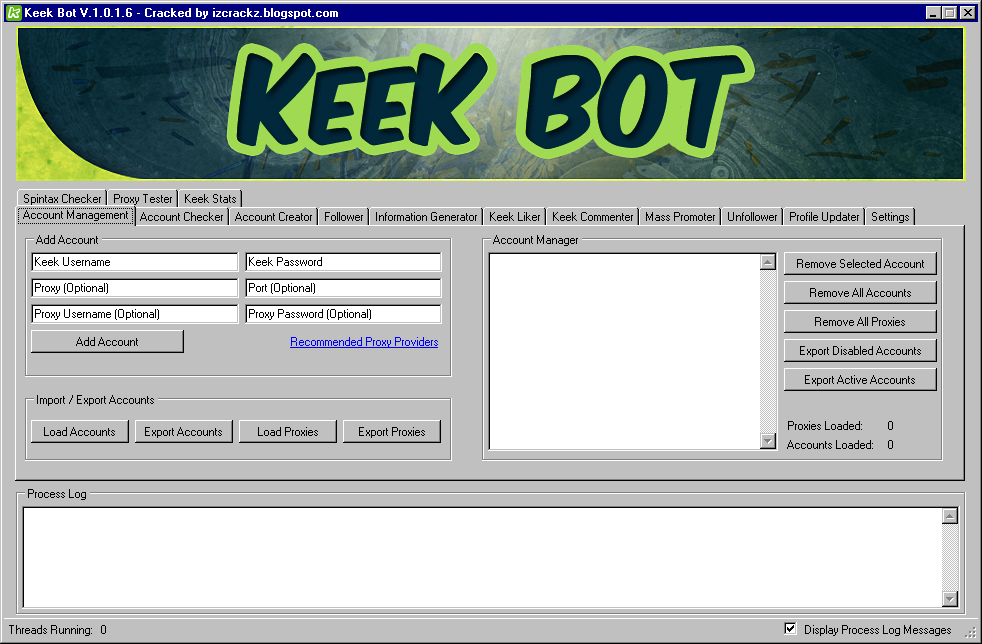
Task: Click the Threads Running status text
Action: click(x=58, y=630)
